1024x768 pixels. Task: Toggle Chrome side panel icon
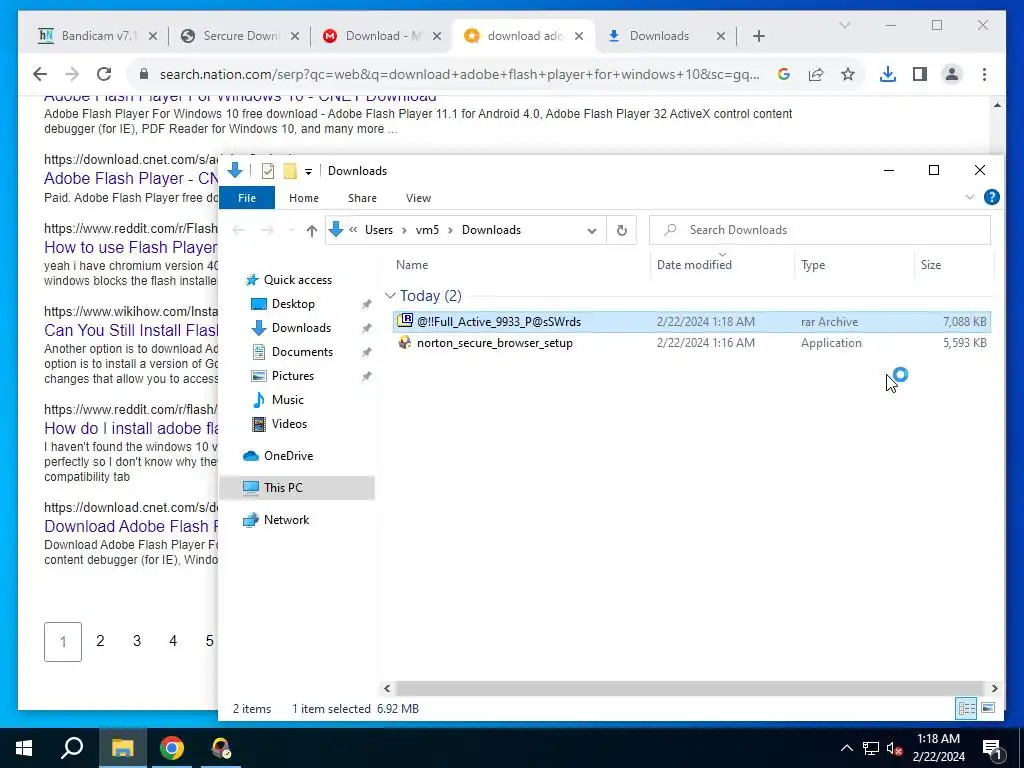click(920, 74)
